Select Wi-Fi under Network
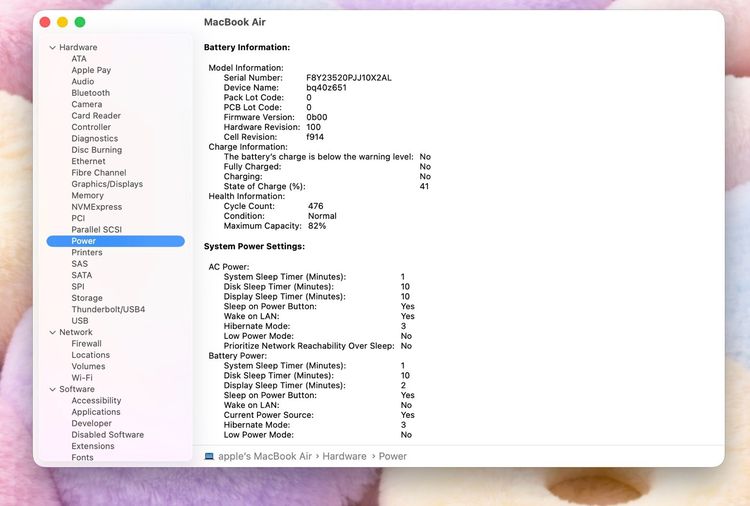The image size is (750, 506). click(x=82, y=378)
